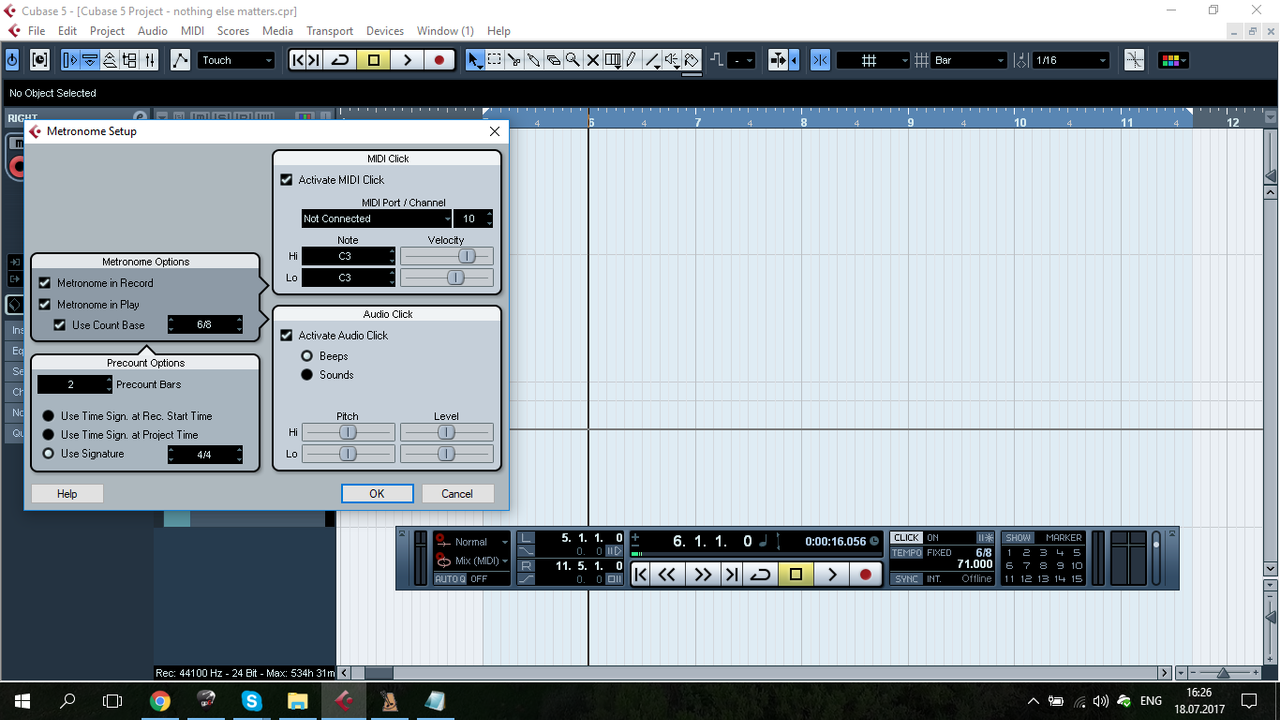This screenshot has height=720, width=1280.
Task: Click the Constrain Delay Compensation power icon
Action: click(x=12, y=60)
